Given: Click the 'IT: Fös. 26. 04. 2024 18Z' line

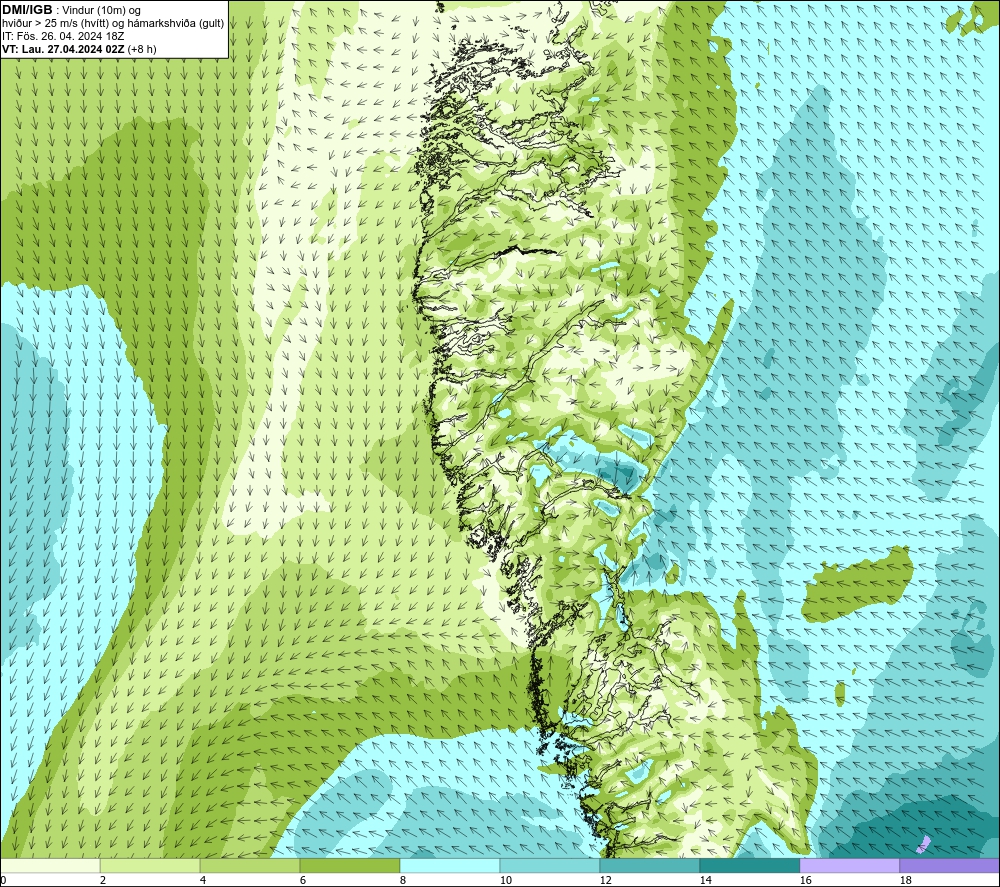Looking at the screenshot, I should 63,36.
